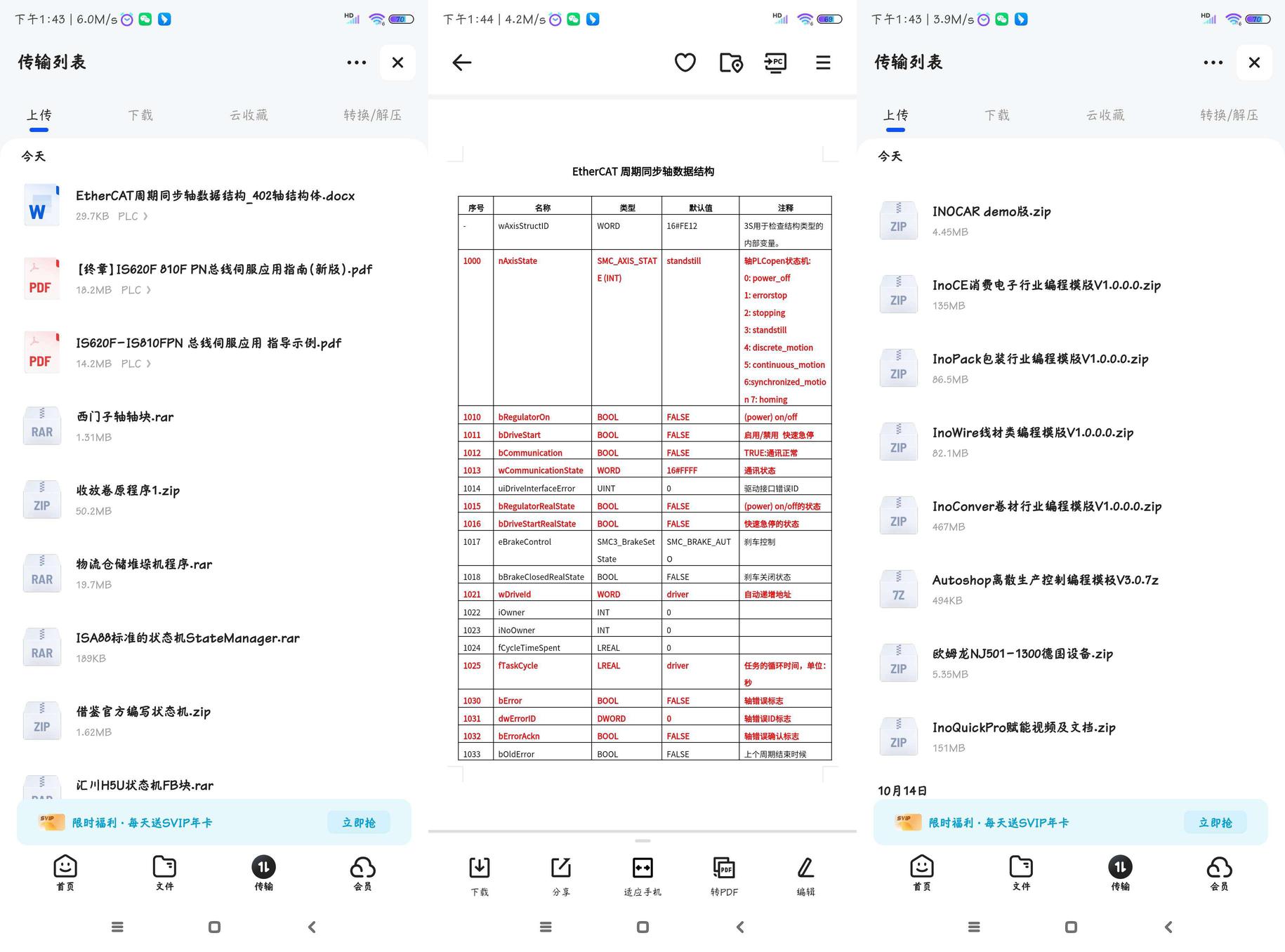Screen dimensions: 1285x952
Task: Send document to PC icon
Action: 775,62
